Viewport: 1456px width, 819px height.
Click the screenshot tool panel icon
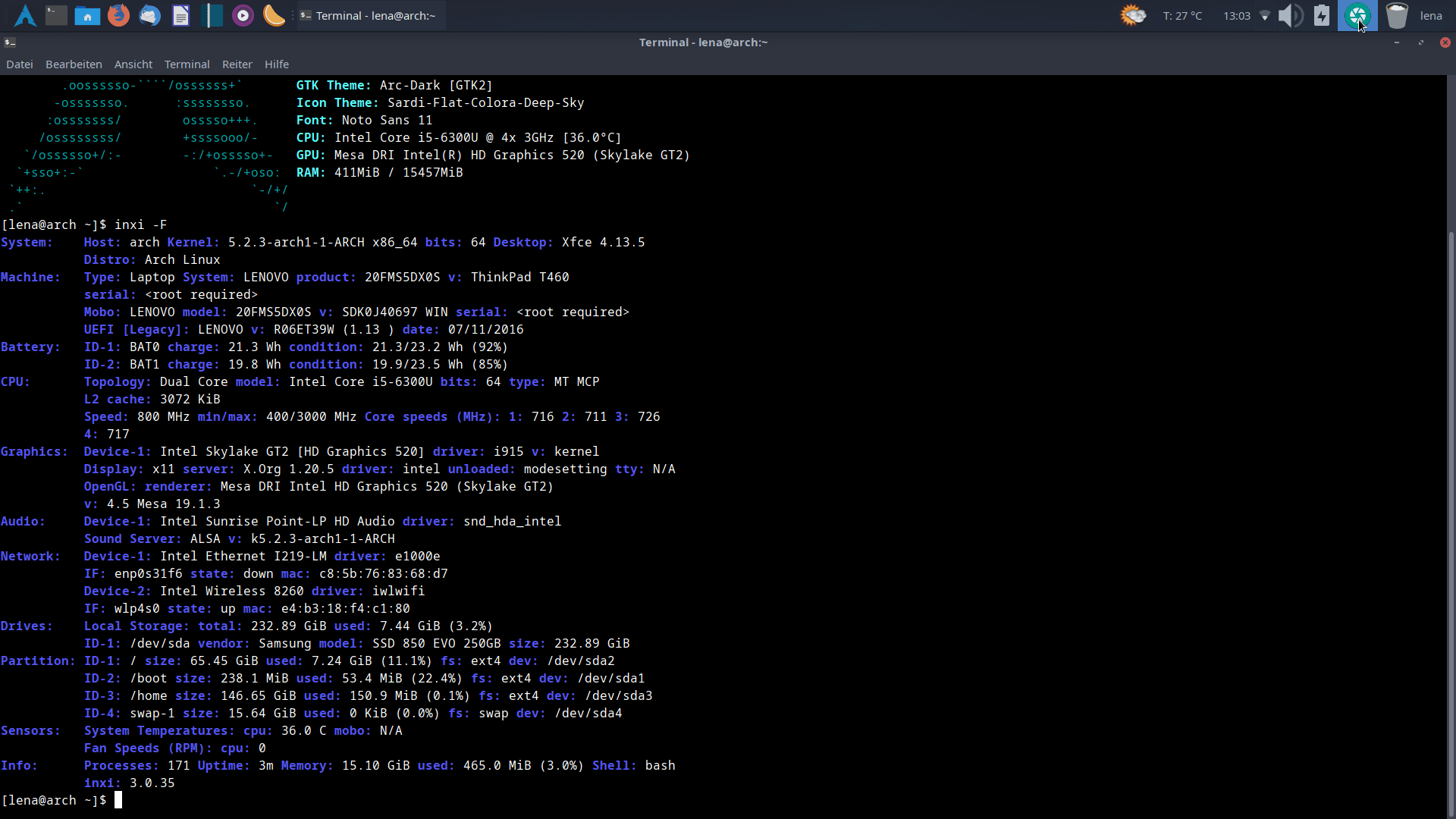tap(1357, 15)
